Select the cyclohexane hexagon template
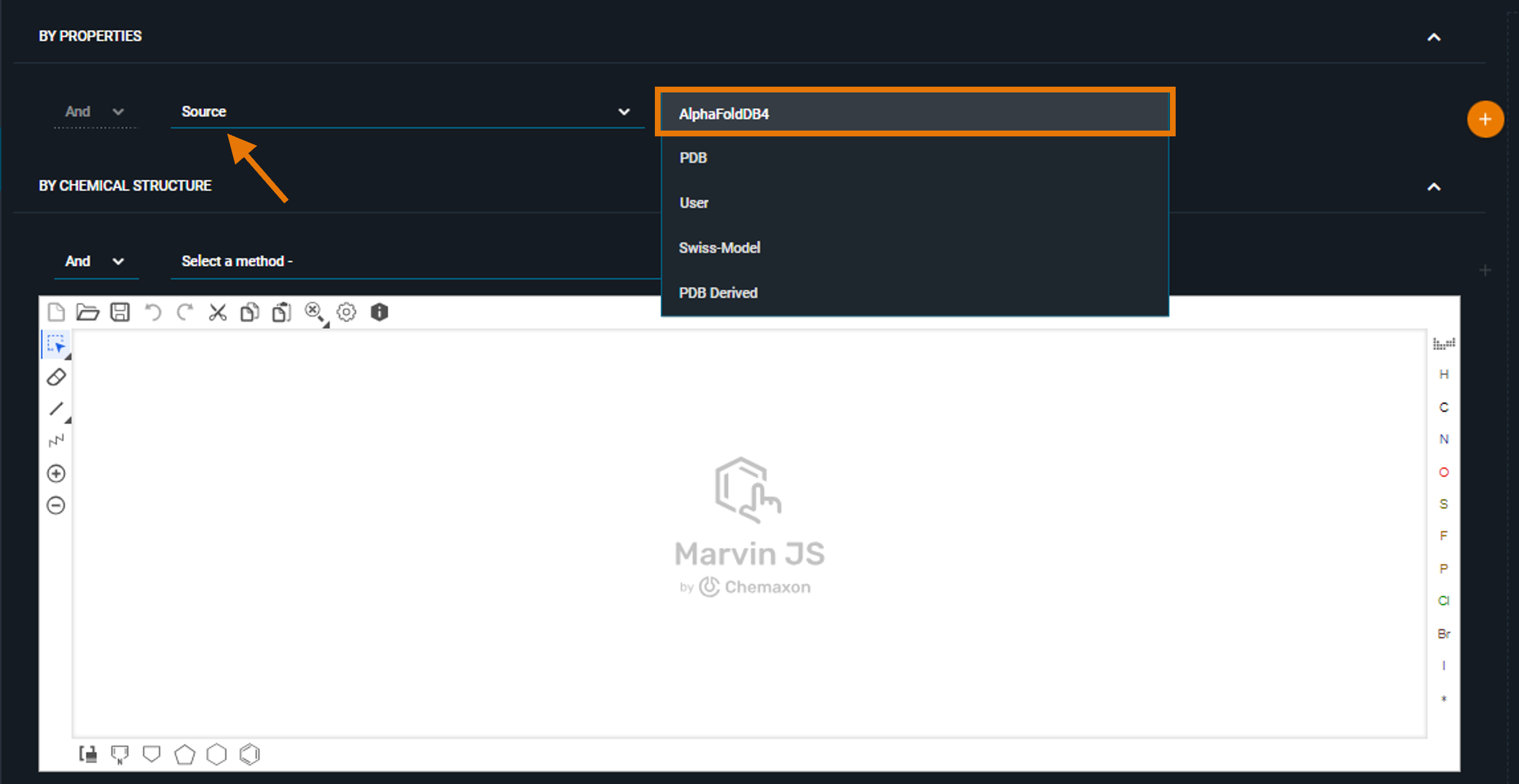 click(x=216, y=754)
